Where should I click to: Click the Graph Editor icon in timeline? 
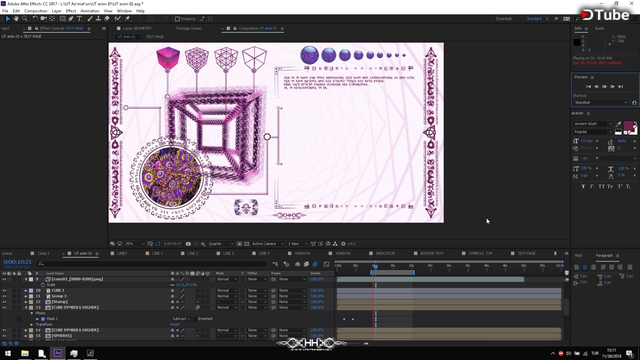[x=326, y=264]
